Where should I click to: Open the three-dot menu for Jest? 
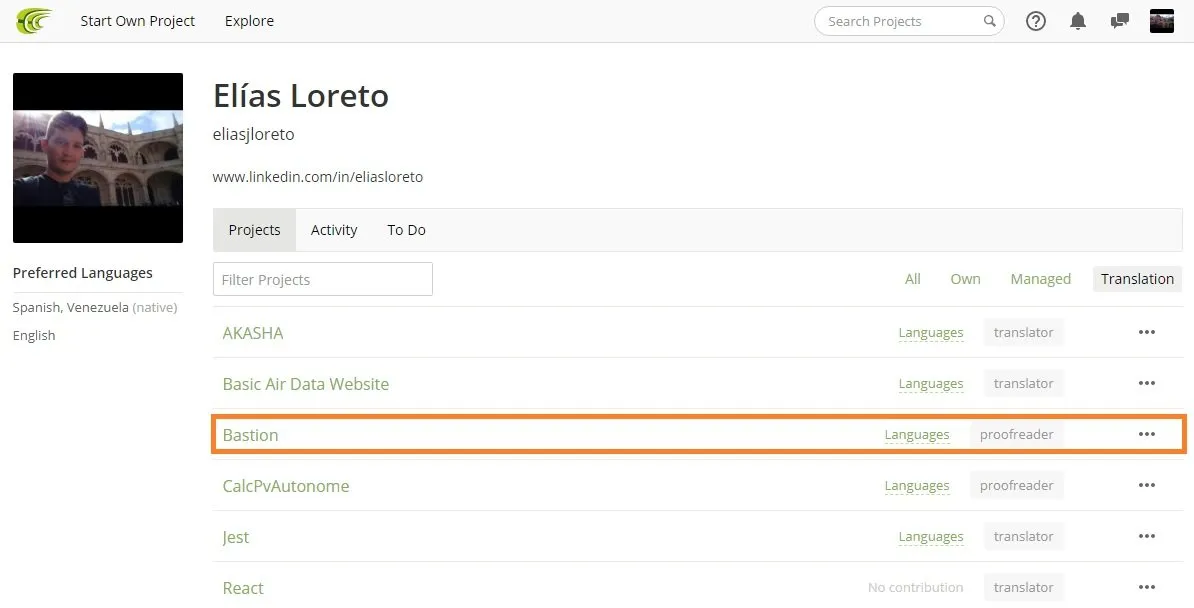1147,536
